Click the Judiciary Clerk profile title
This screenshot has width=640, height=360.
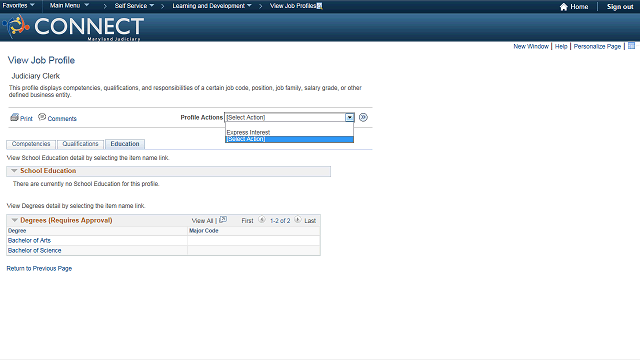(x=36, y=76)
